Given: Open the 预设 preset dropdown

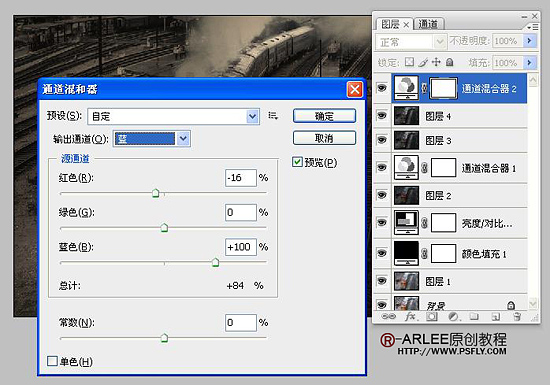Looking at the screenshot, I should [174, 116].
